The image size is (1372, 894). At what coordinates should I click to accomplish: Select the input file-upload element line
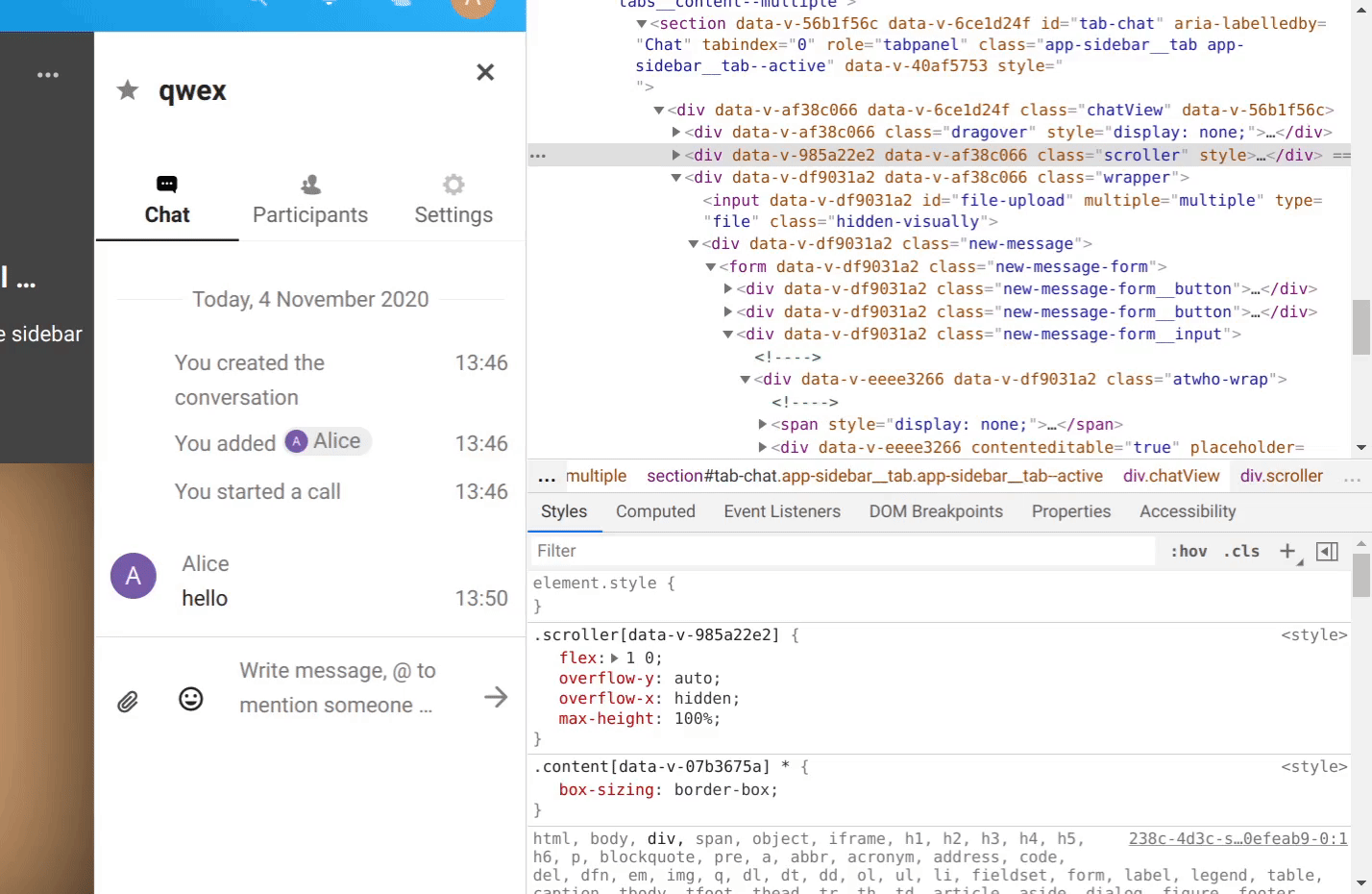(1013, 211)
